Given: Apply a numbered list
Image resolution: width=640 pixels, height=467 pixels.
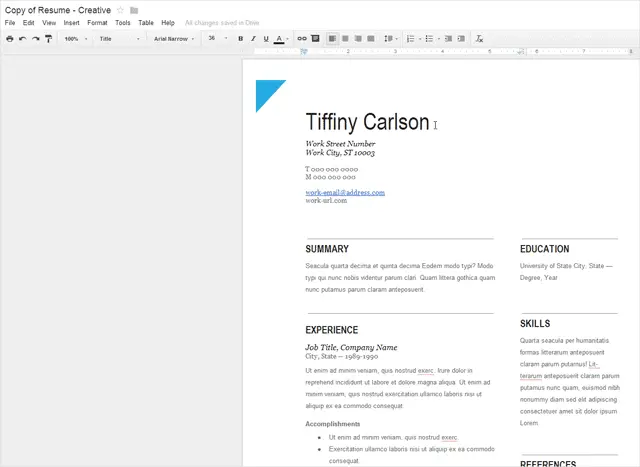Looking at the screenshot, I should point(411,39).
